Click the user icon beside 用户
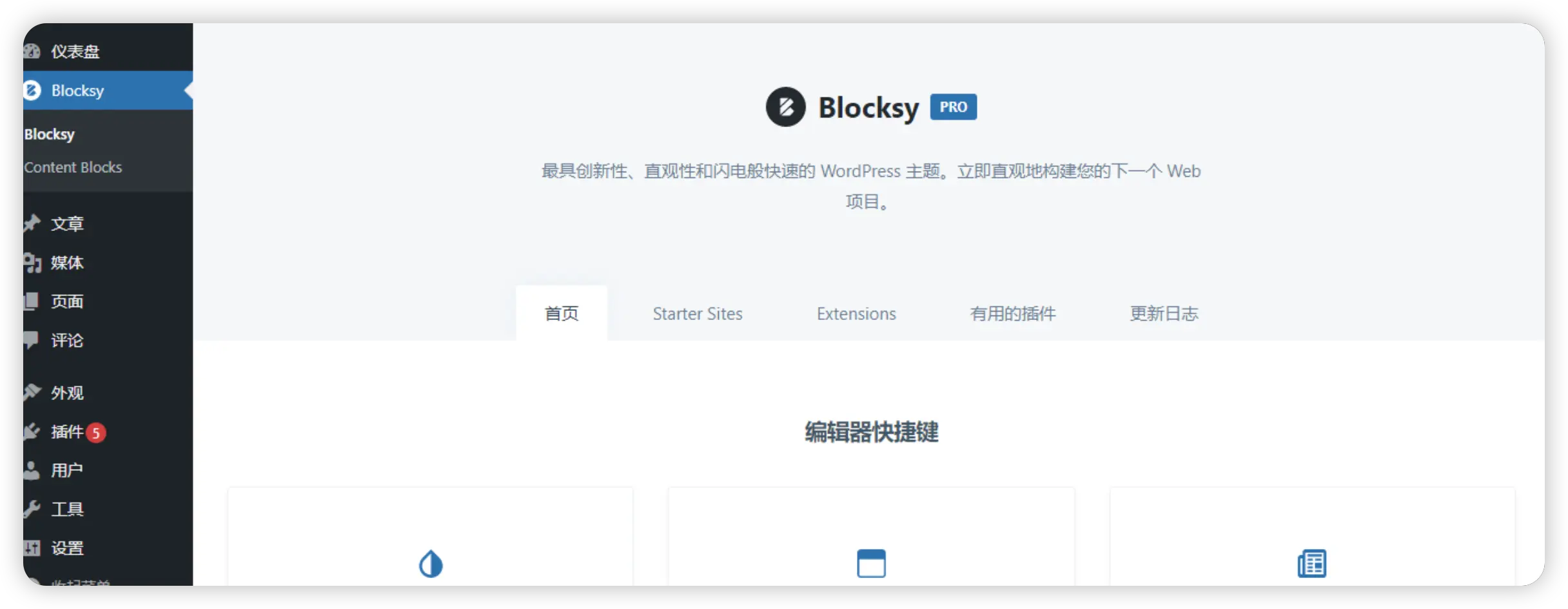The image size is (1568, 609). tap(32, 470)
